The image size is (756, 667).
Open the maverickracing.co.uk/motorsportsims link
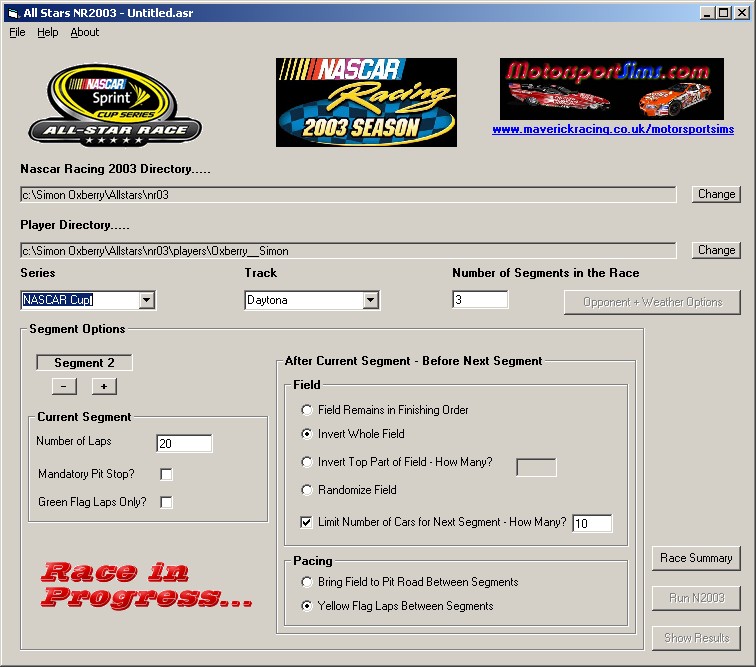coord(613,129)
